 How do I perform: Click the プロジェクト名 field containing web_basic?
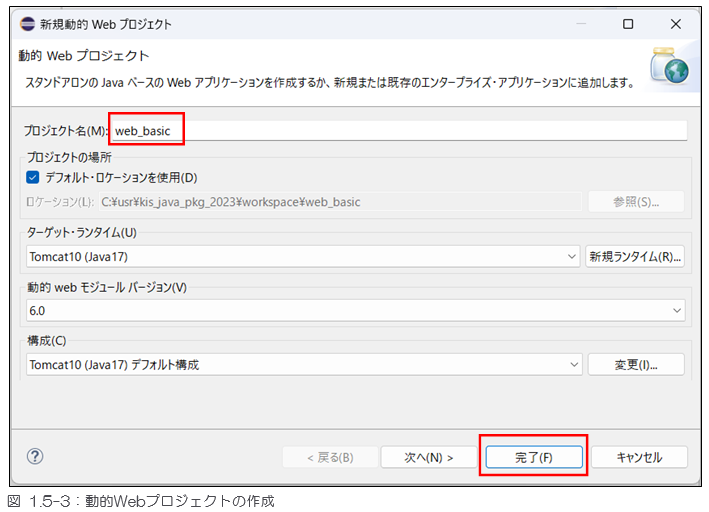tap(400, 130)
